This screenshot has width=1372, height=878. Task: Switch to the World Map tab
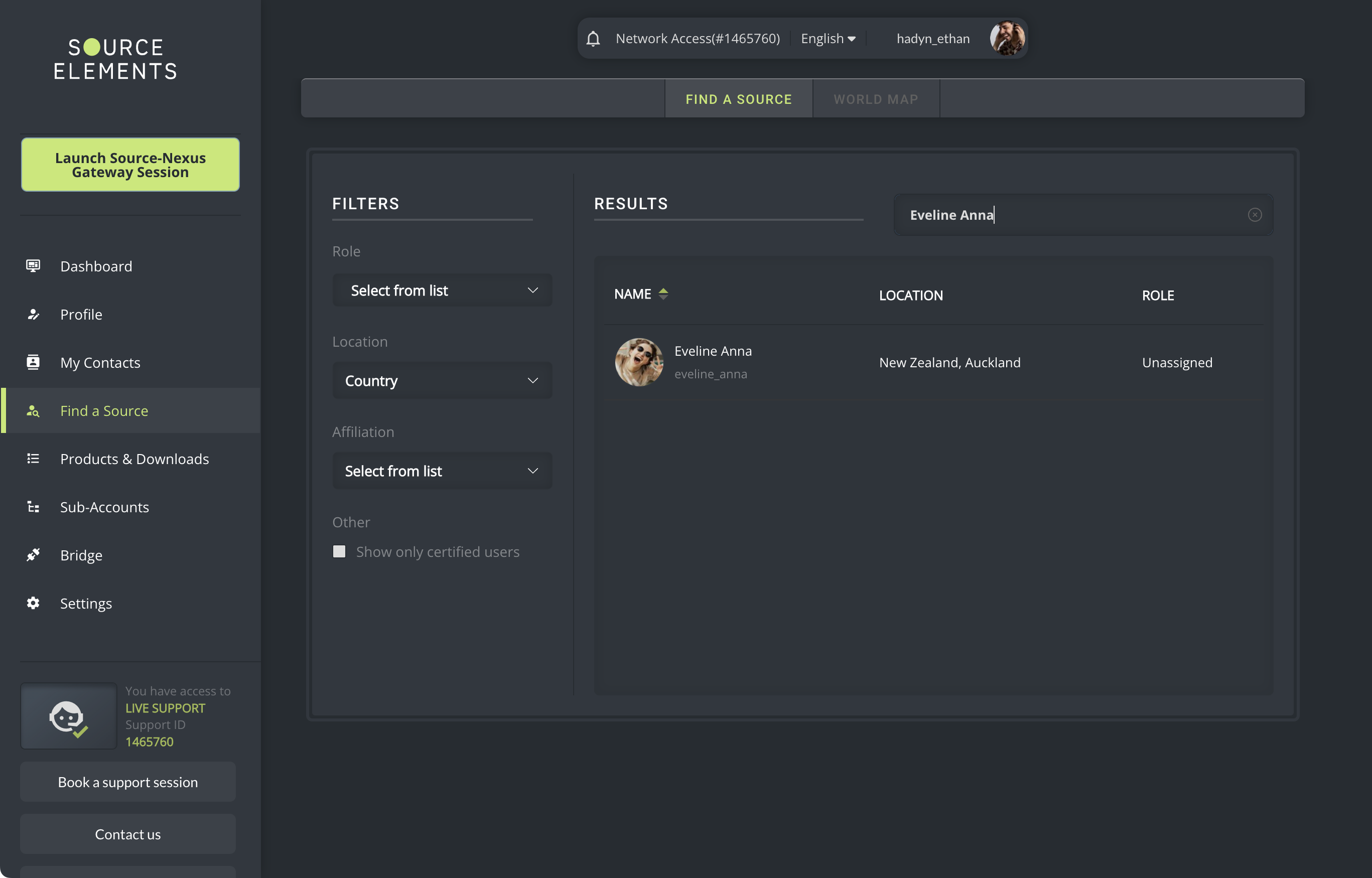tap(875, 99)
